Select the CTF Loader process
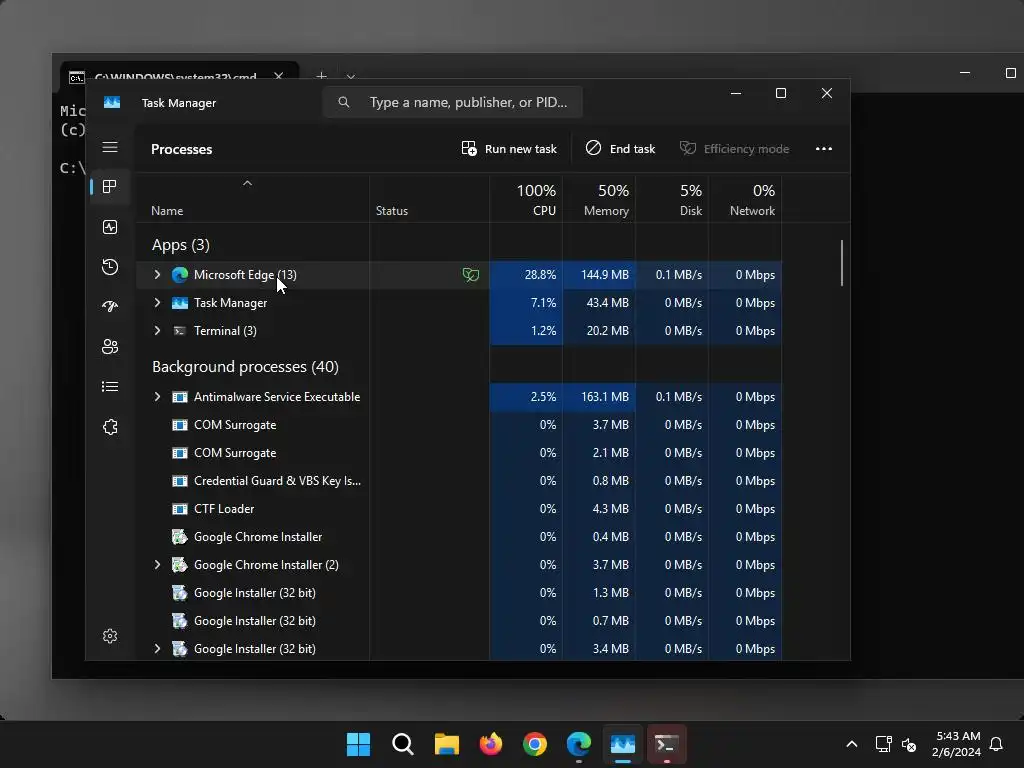 [x=459, y=509]
